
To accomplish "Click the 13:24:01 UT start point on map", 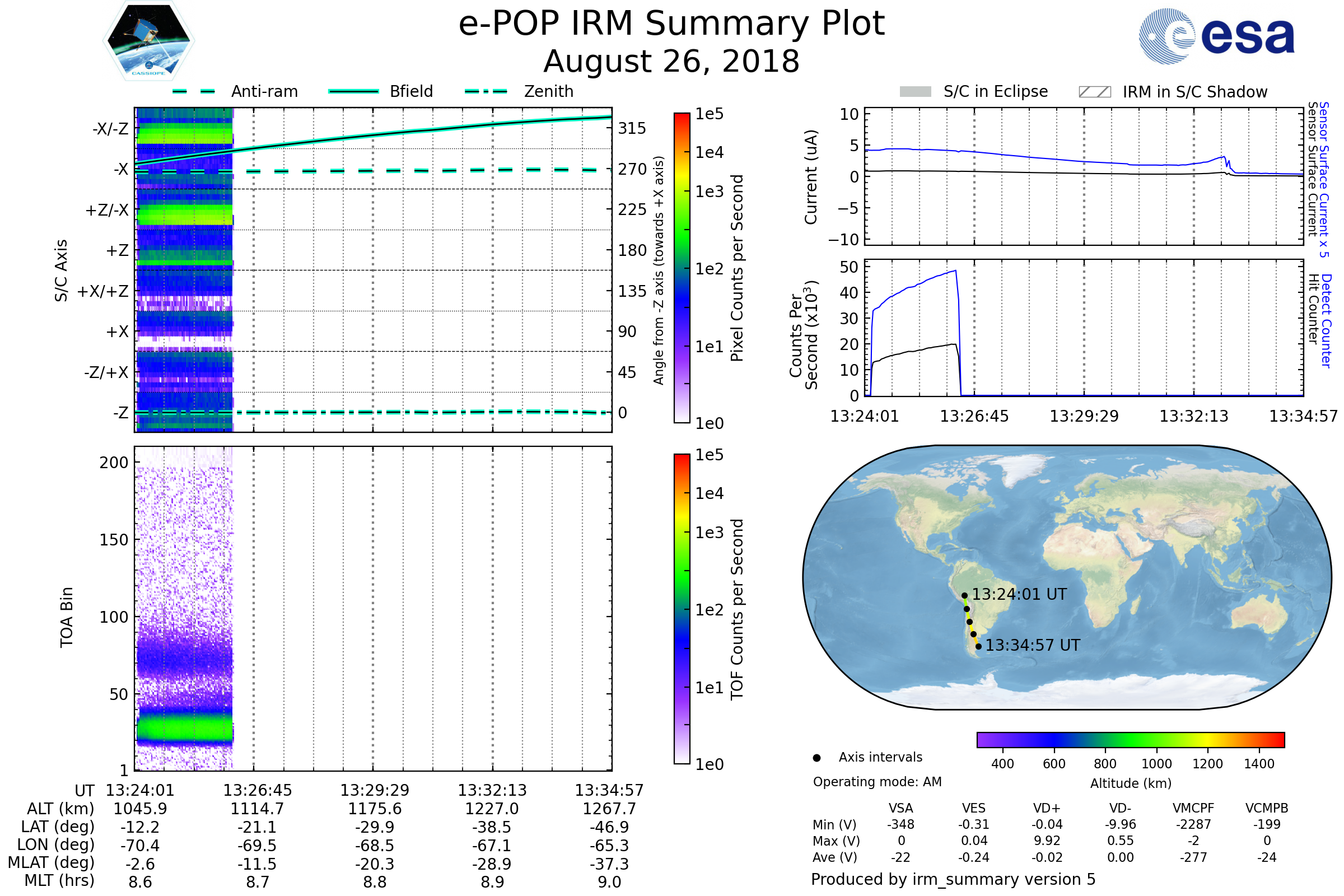I will click(x=964, y=595).
